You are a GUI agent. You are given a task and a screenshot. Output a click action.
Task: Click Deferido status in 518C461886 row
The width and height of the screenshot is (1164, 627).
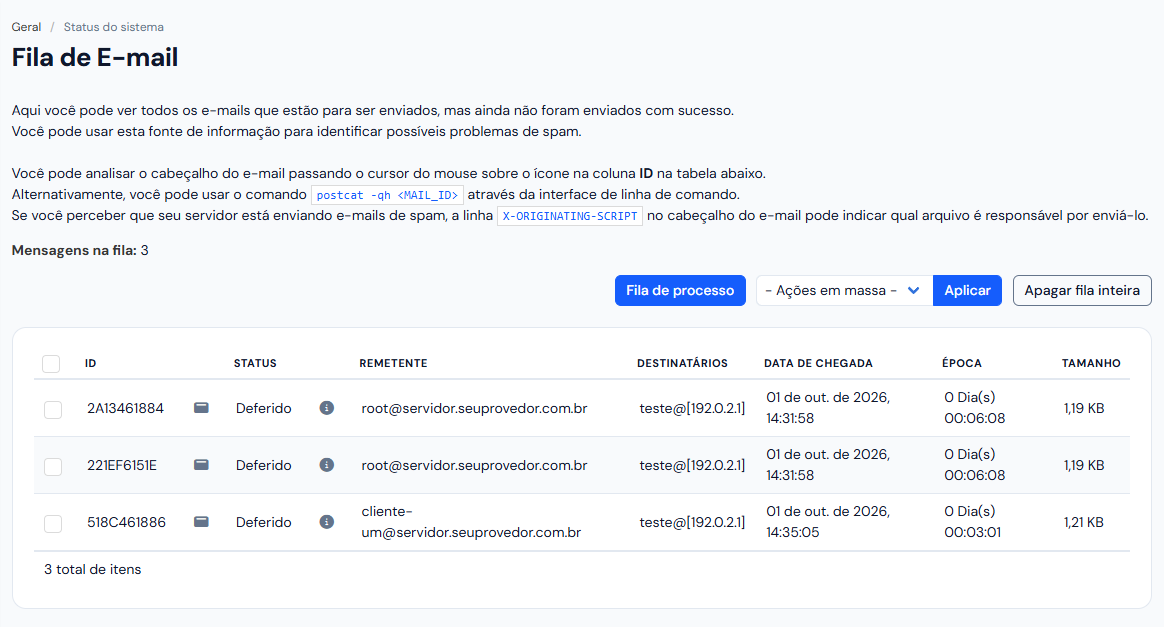coord(264,522)
